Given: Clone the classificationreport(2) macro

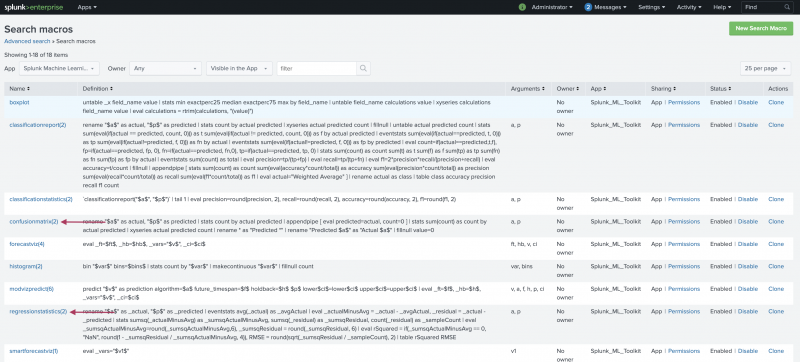Looking at the screenshot, I should point(776,125).
